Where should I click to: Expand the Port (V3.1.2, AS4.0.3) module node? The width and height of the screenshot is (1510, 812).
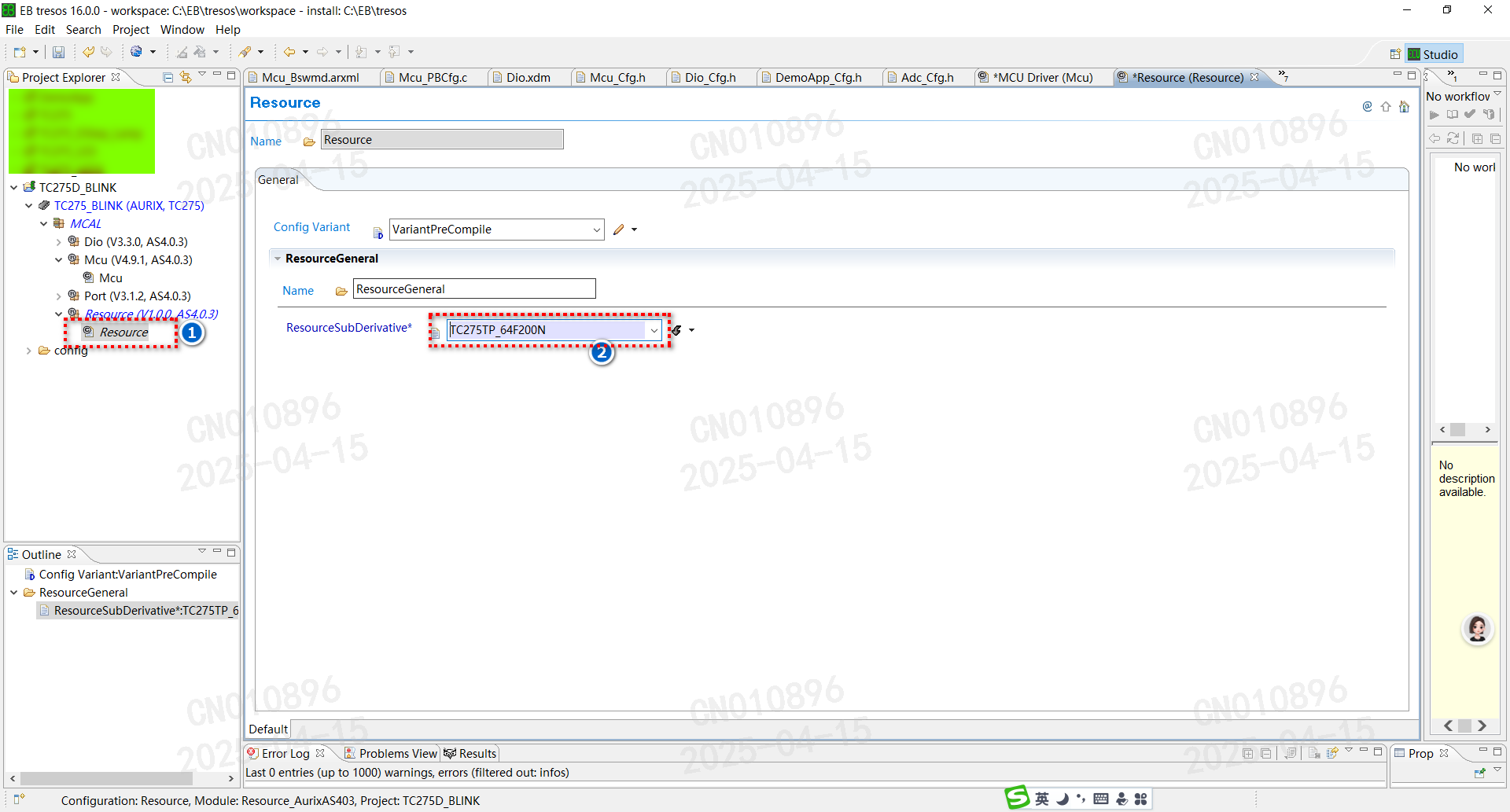[59, 296]
